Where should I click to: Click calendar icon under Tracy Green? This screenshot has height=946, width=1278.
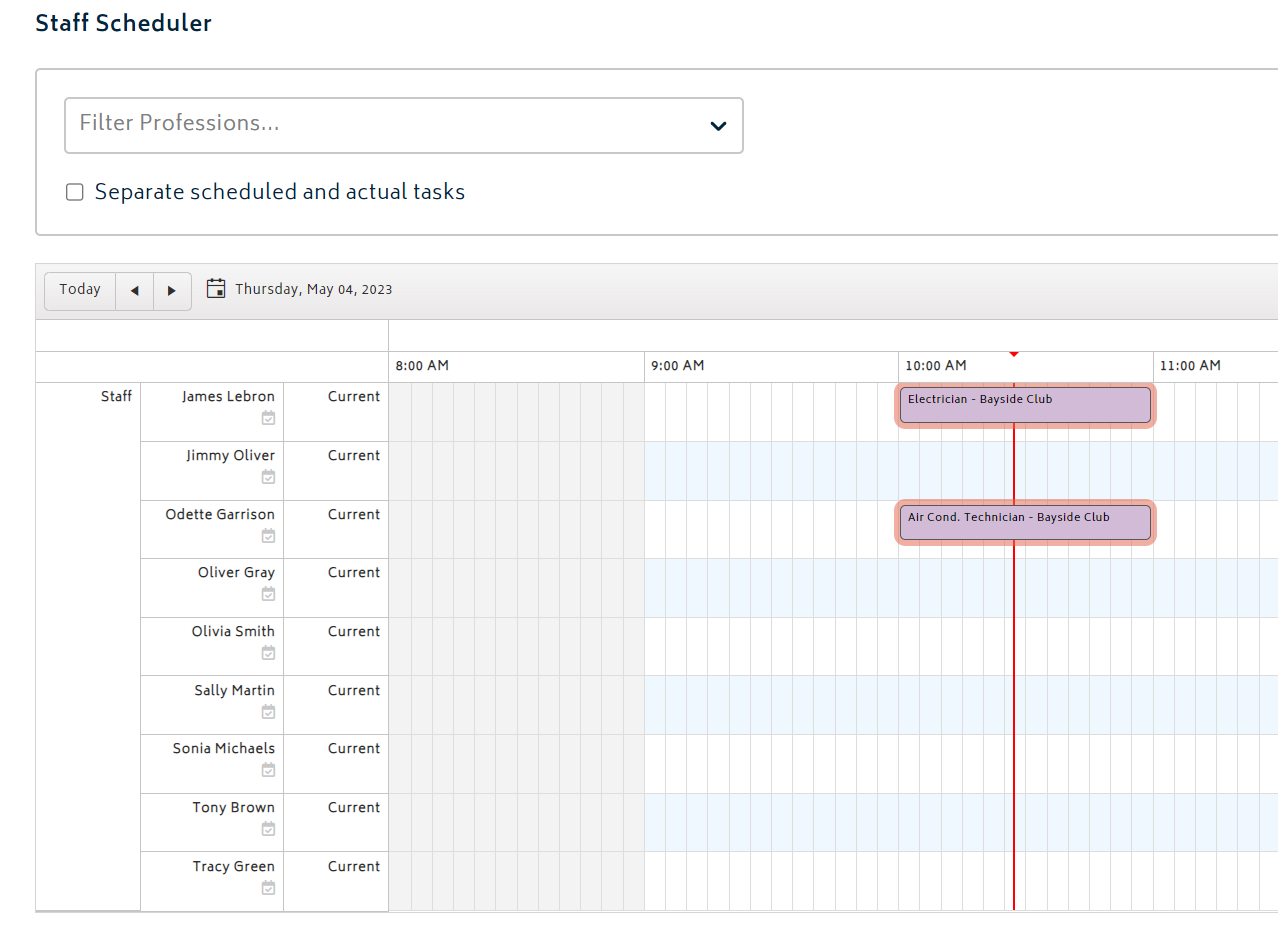[268, 888]
